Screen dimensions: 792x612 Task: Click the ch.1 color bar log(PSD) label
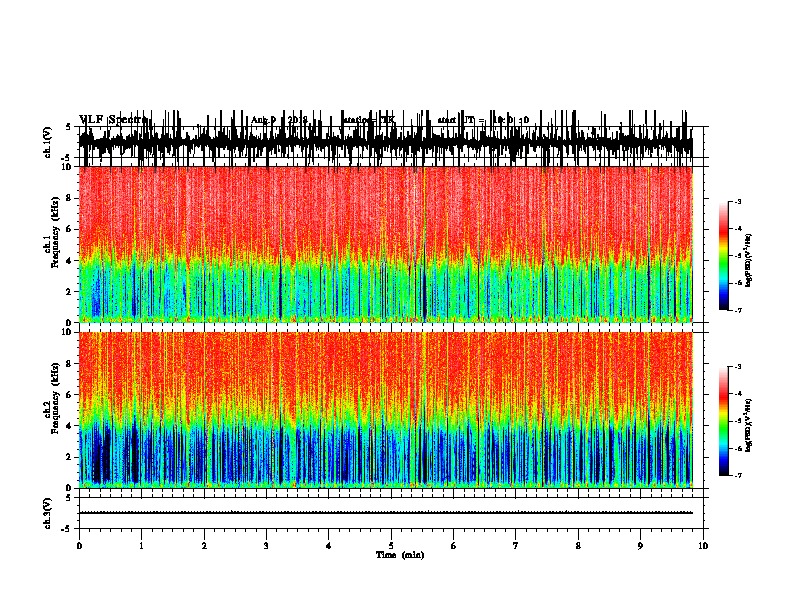[x=749, y=260]
